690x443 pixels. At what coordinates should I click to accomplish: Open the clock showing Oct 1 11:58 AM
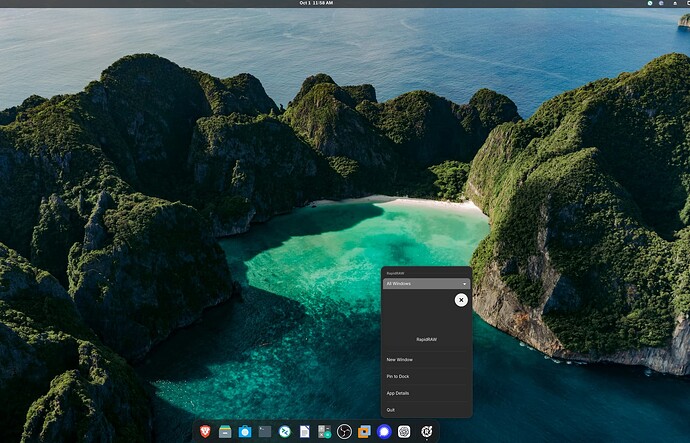pos(316,3)
